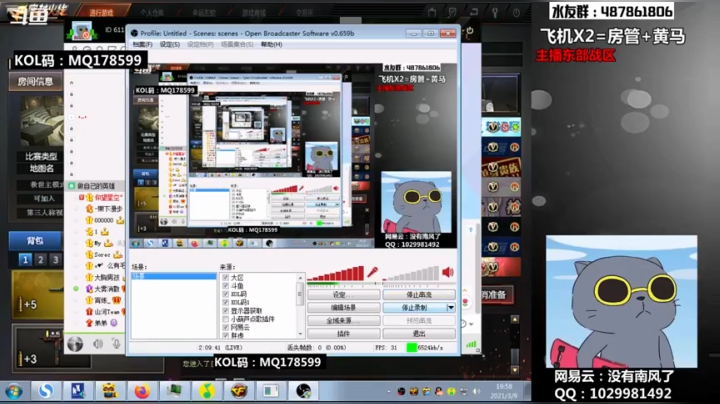This screenshot has height=404, width=720.
Task: Click the 房间信息 button in game
Action: 35,82
